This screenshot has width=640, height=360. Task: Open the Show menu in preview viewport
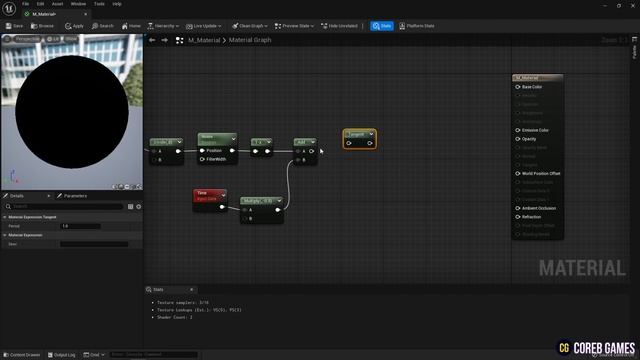71,39
